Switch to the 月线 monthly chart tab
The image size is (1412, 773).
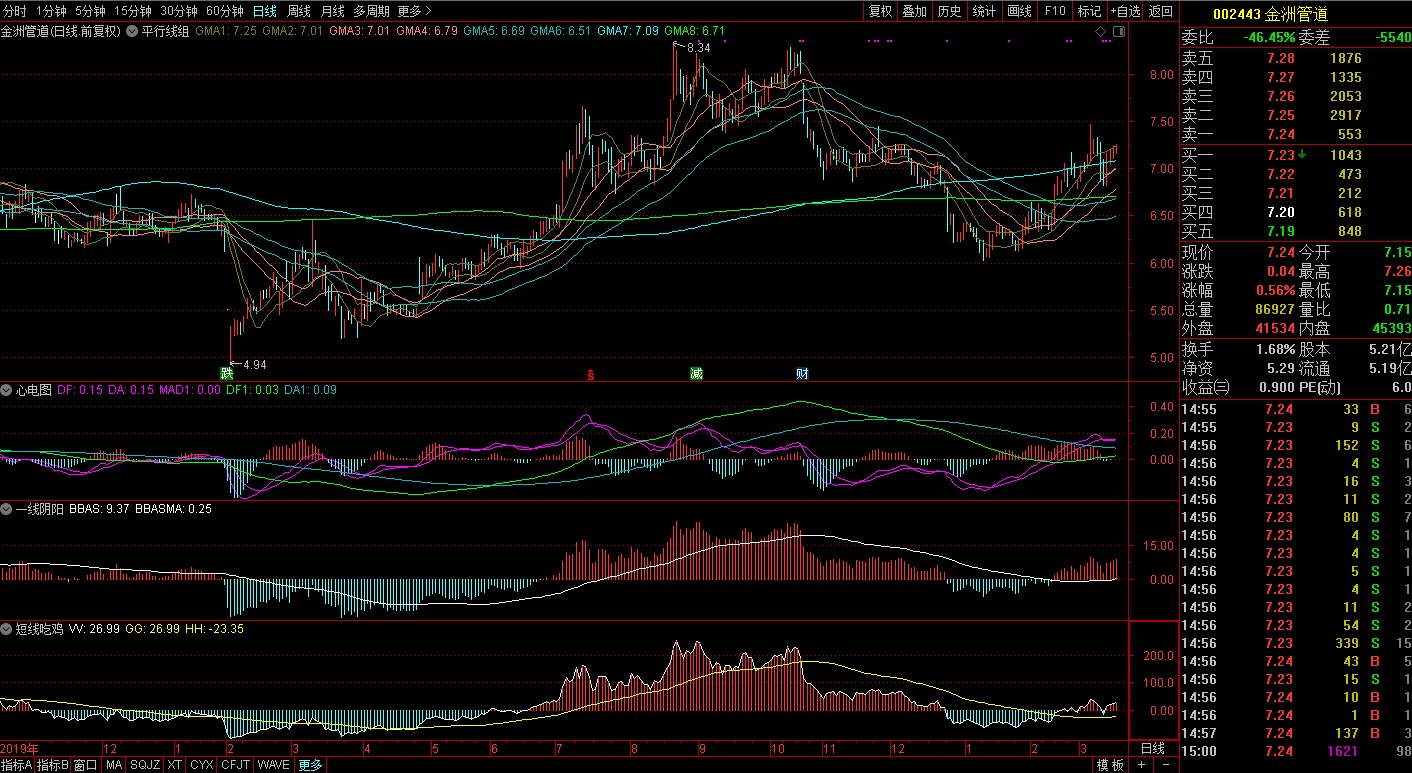tap(332, 11)
